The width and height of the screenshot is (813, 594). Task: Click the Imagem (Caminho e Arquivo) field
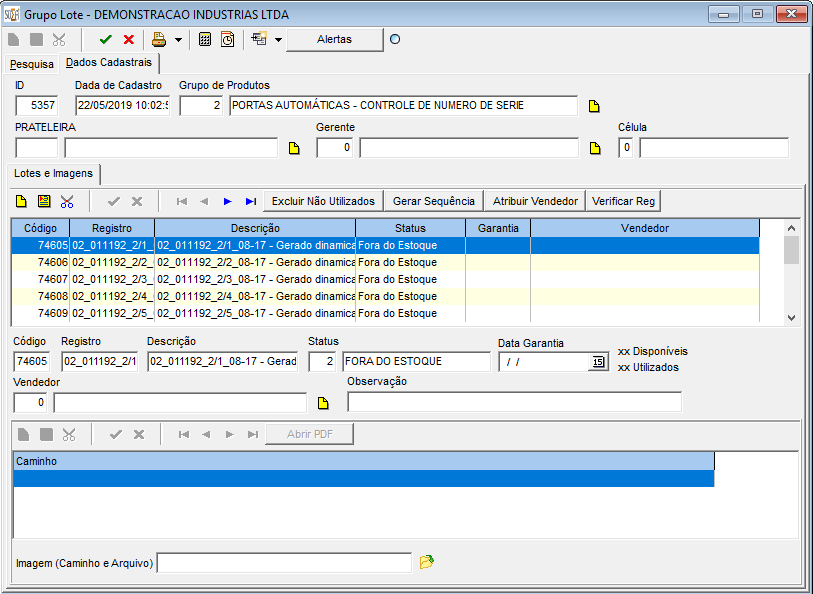click(284, 563)
